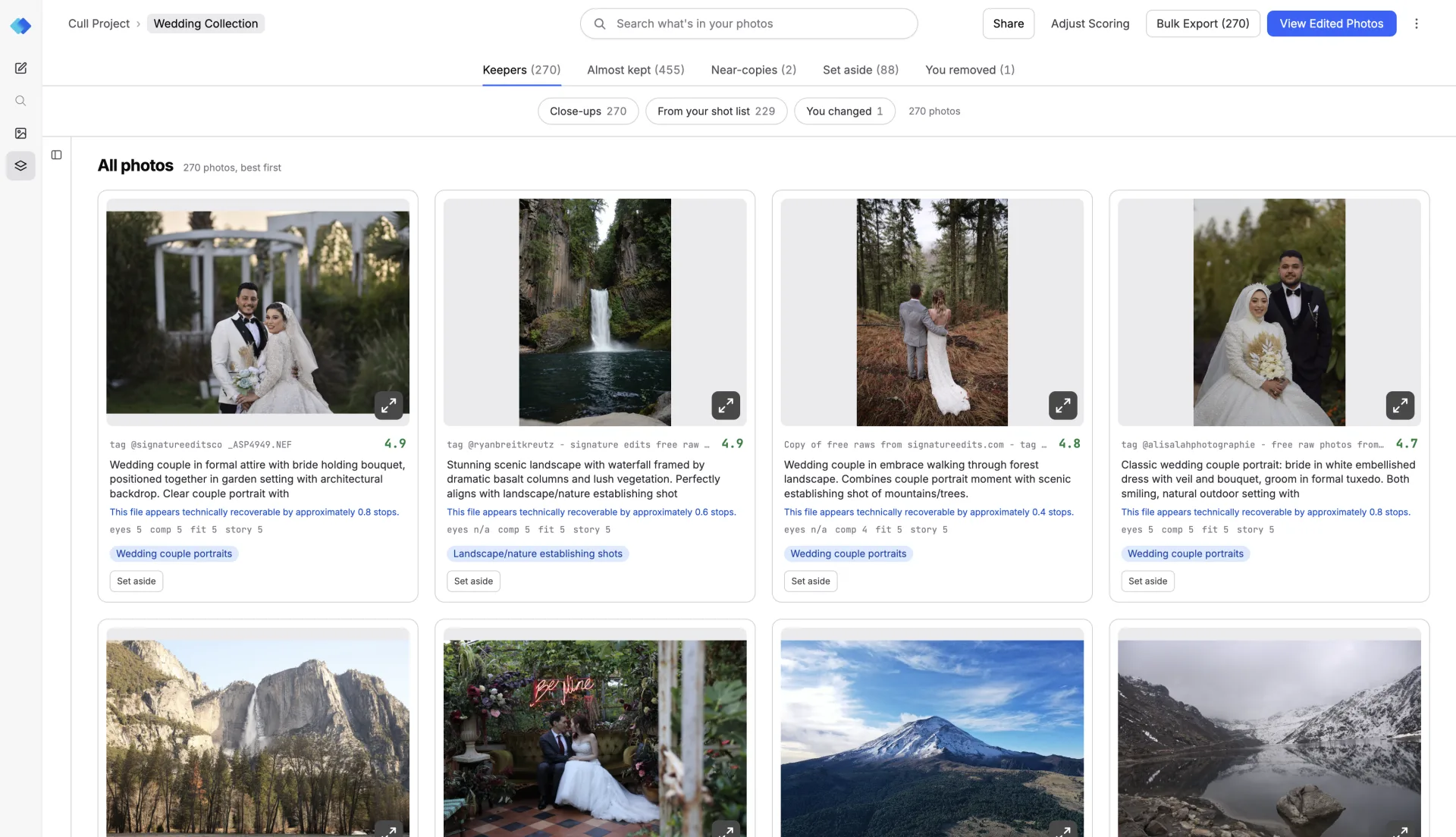
Task: Open the garden gazebo couple thumbnail
Action: tap(258, 312)
